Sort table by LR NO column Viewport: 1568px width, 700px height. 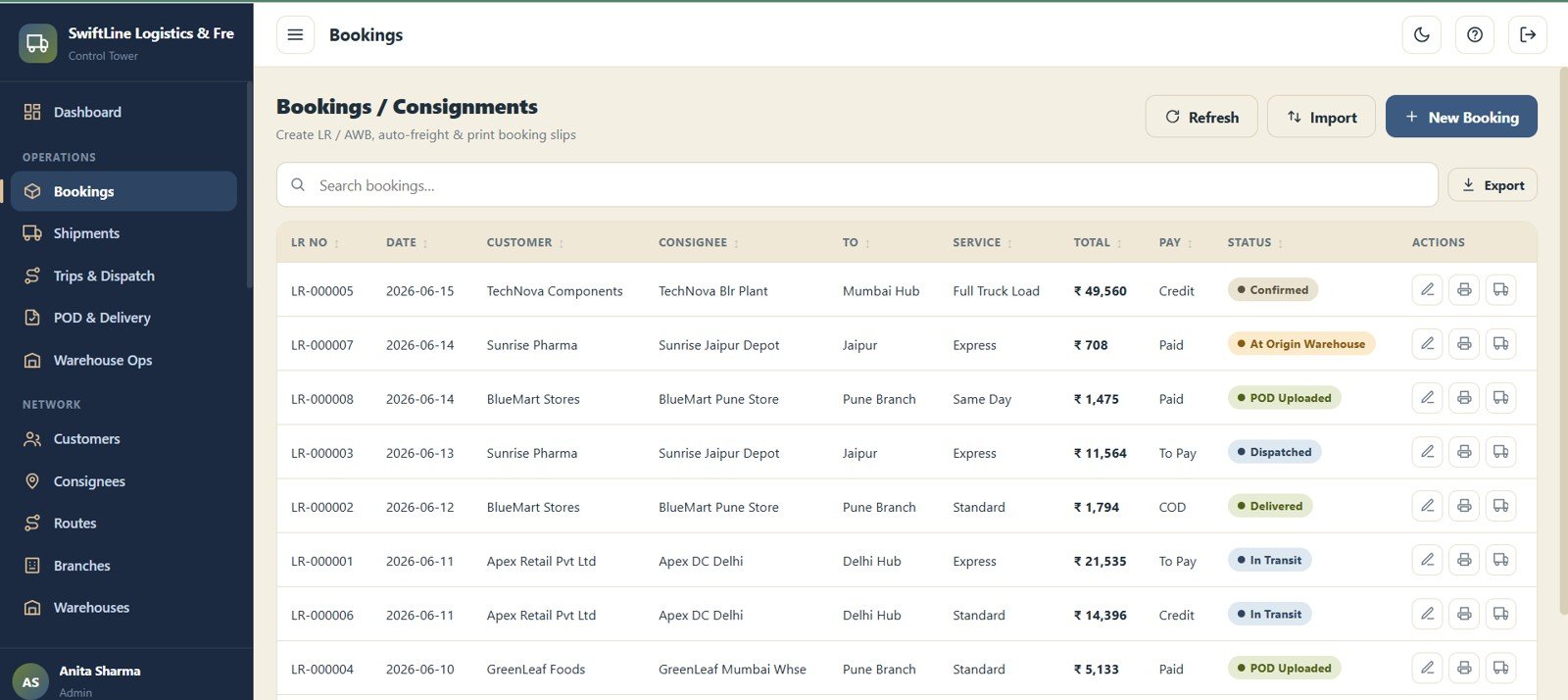316,242
